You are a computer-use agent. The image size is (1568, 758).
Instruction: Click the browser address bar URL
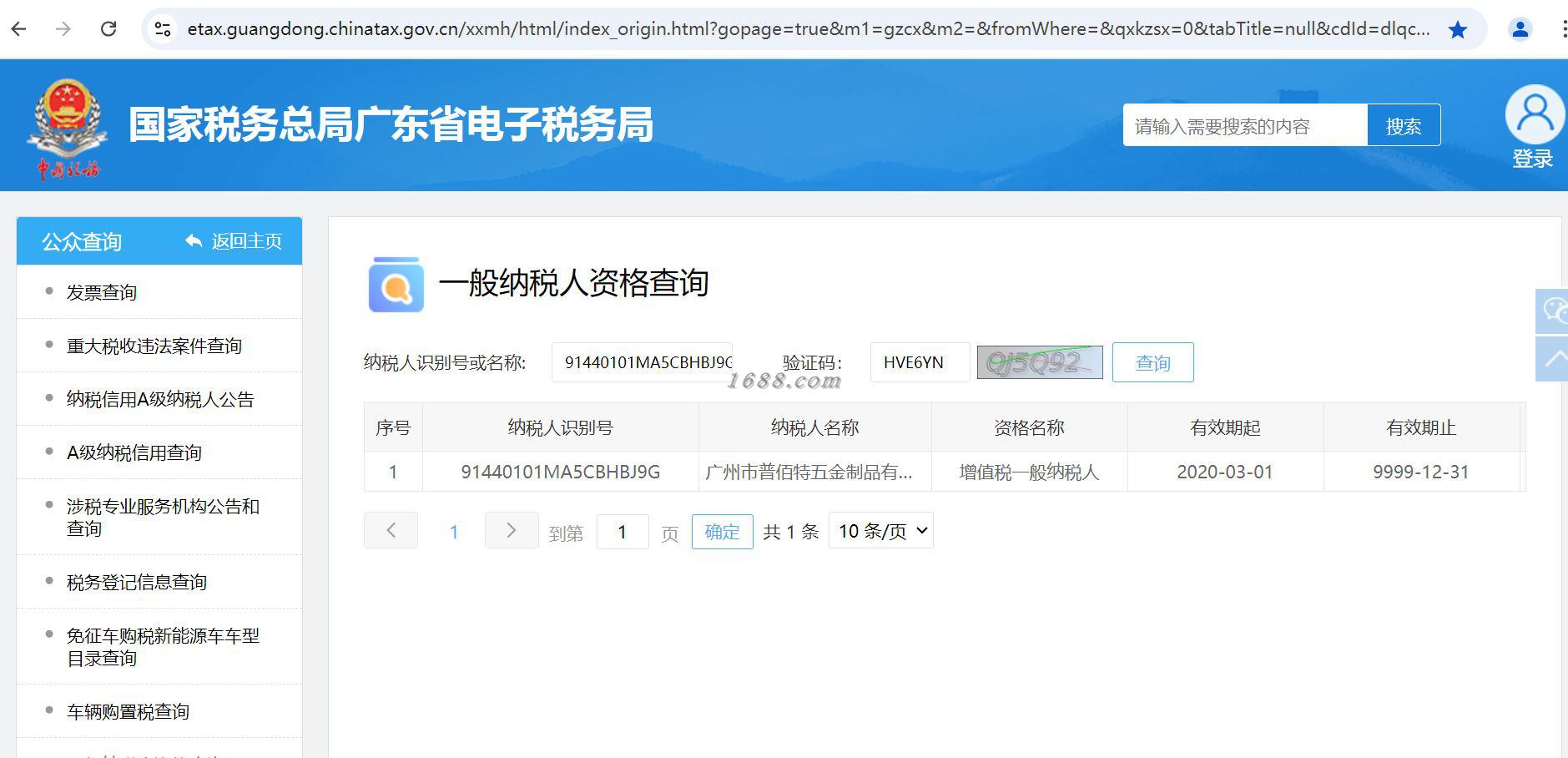tap(808, 29)
